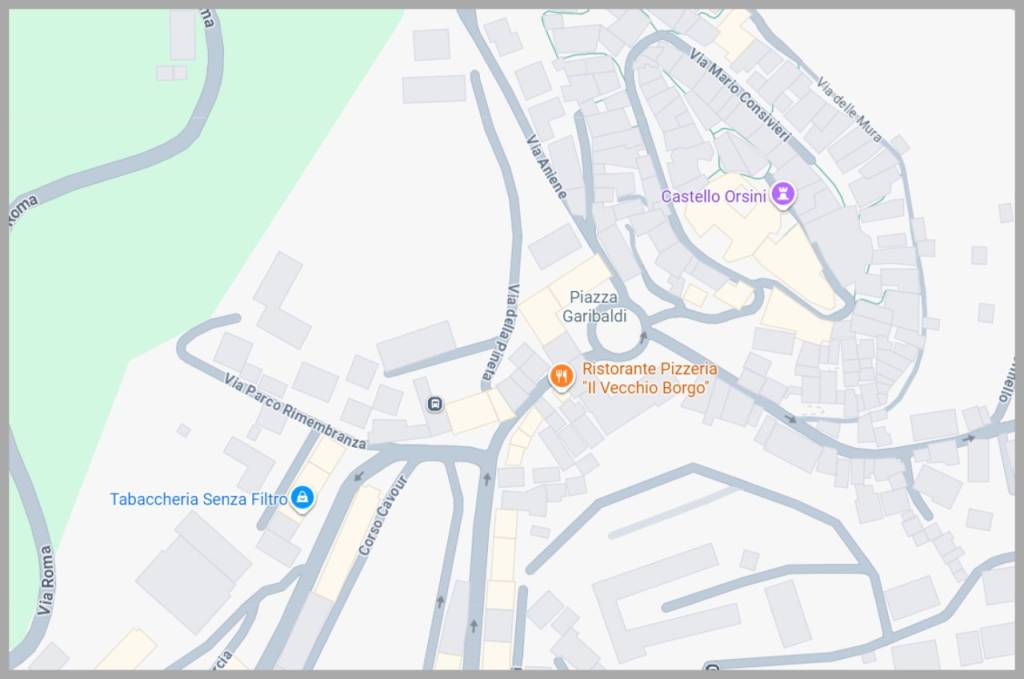
Task: Click the Via Mario Consivieri street label
Action: point(740,95)
